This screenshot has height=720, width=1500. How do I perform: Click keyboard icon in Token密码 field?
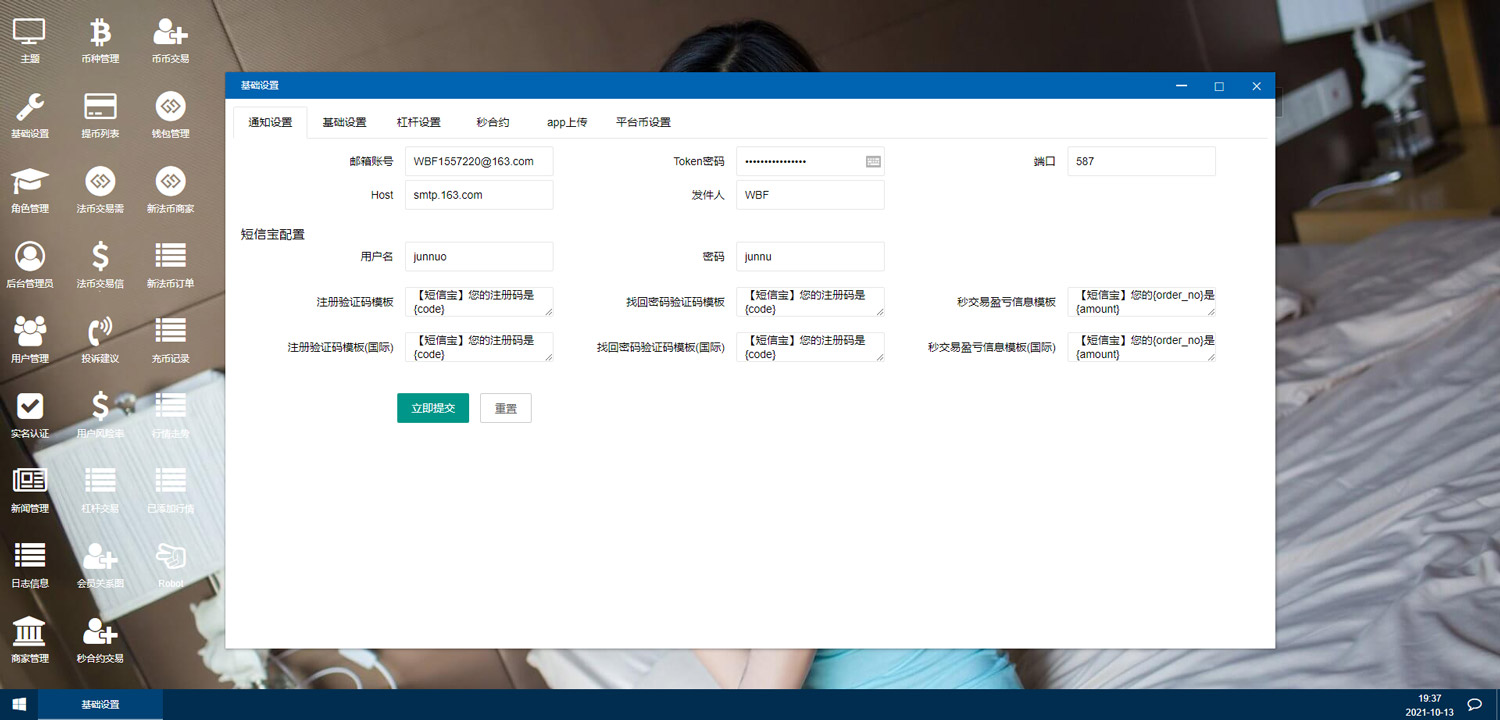tap(873, 161)
